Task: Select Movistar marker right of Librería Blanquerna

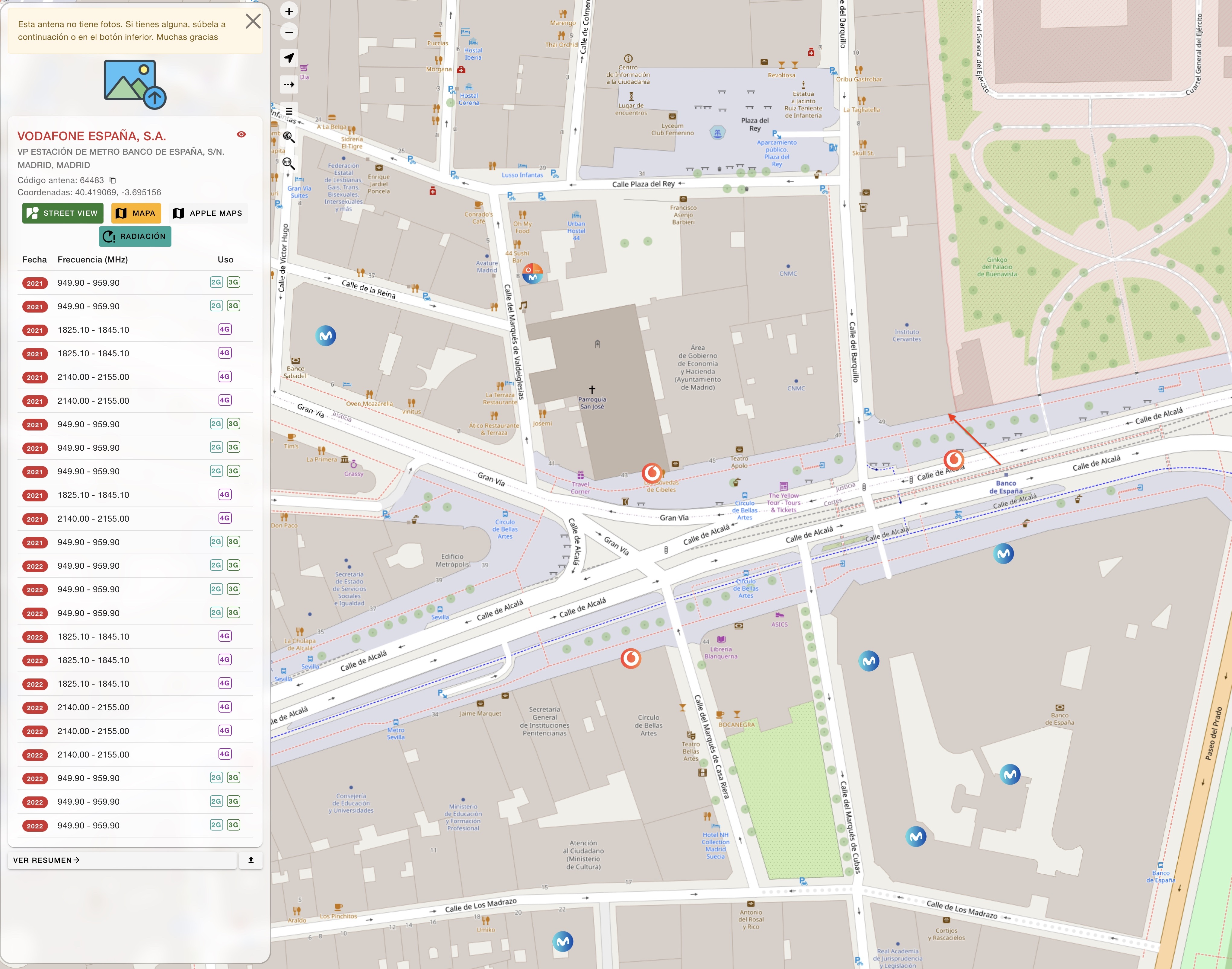Action: click(869, 661)
